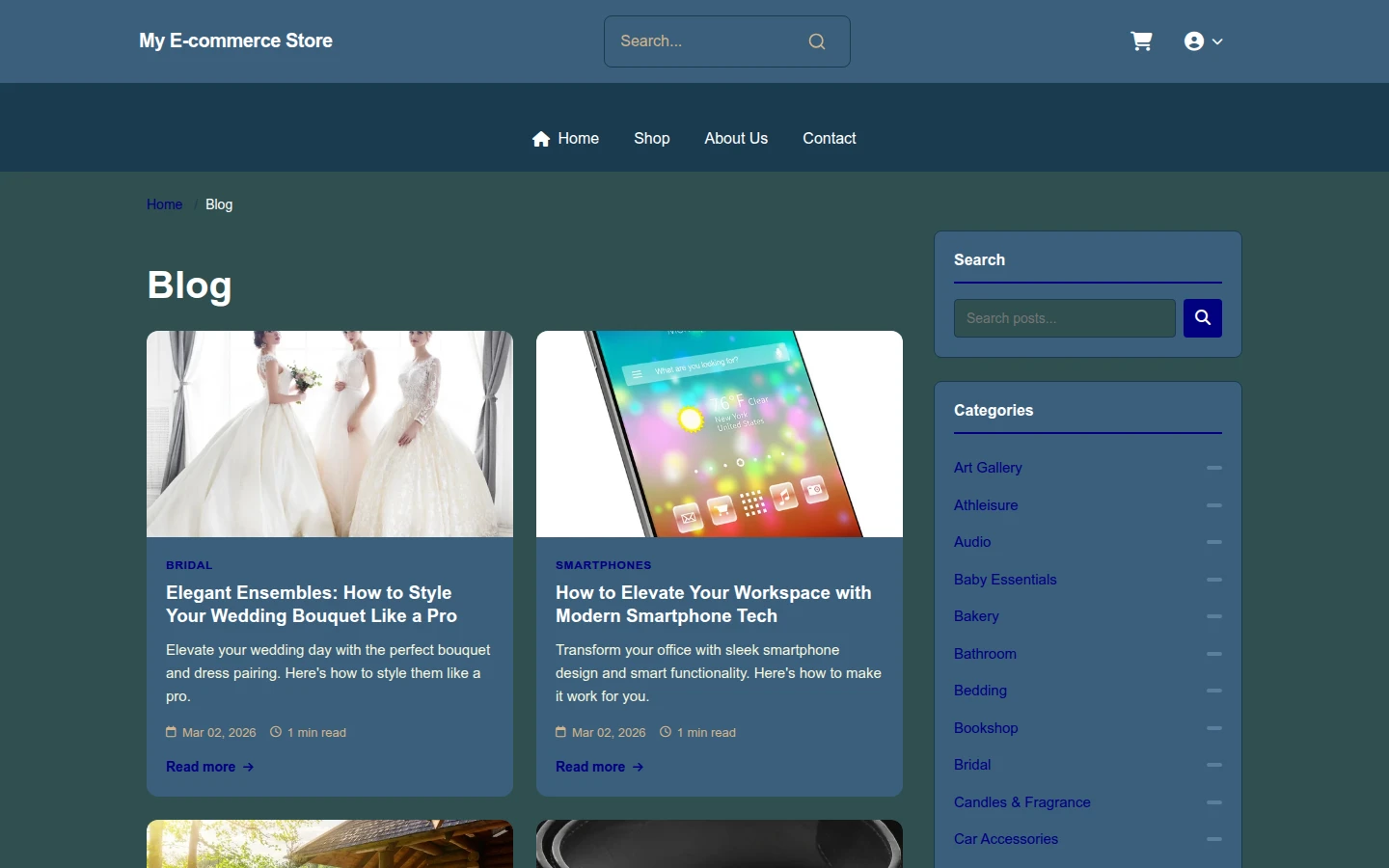Open the Elevate Your Workspace post title

[x=714, y=605]
